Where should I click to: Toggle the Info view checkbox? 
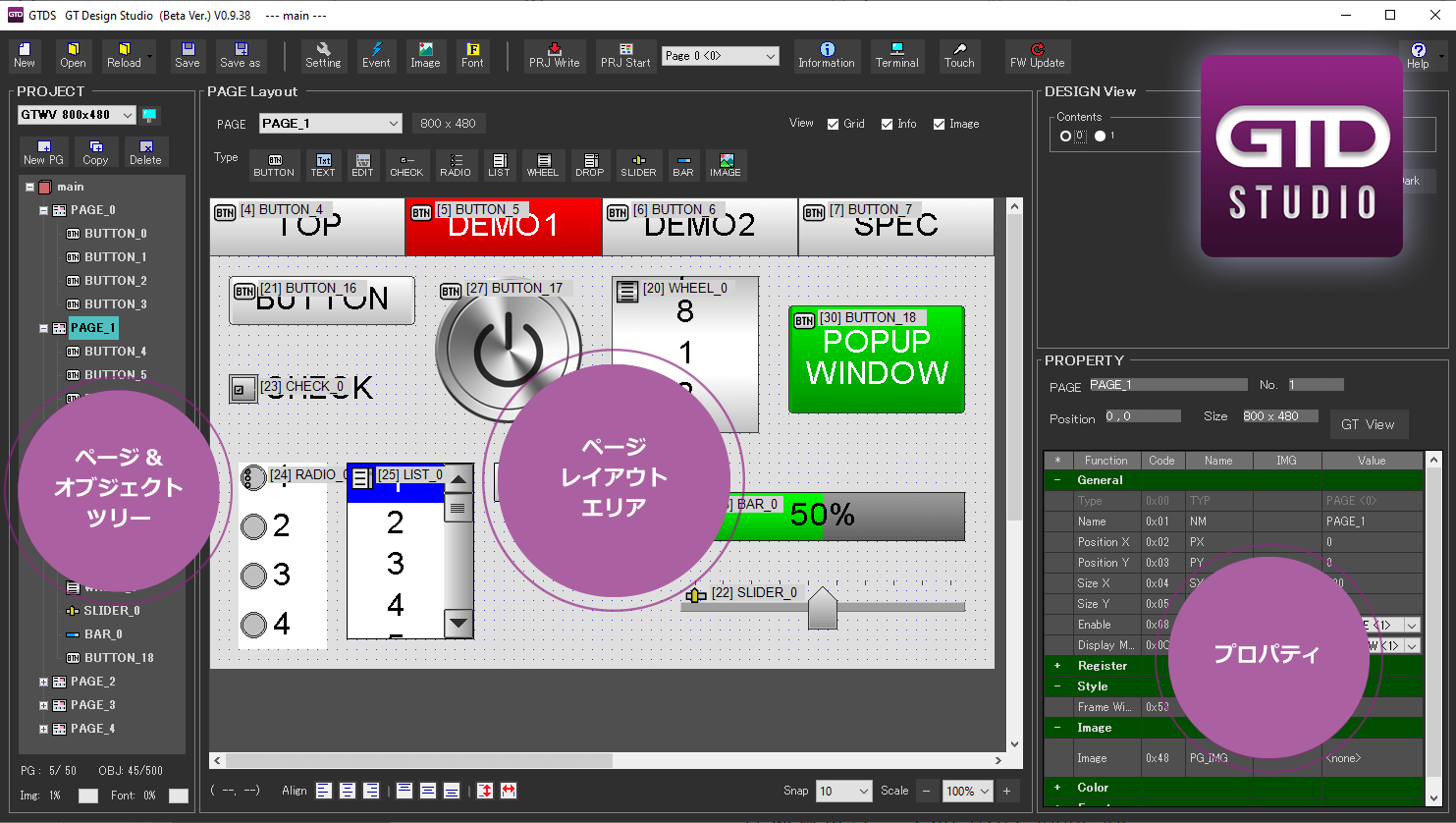pyautogui.click(x=888, y=124)
